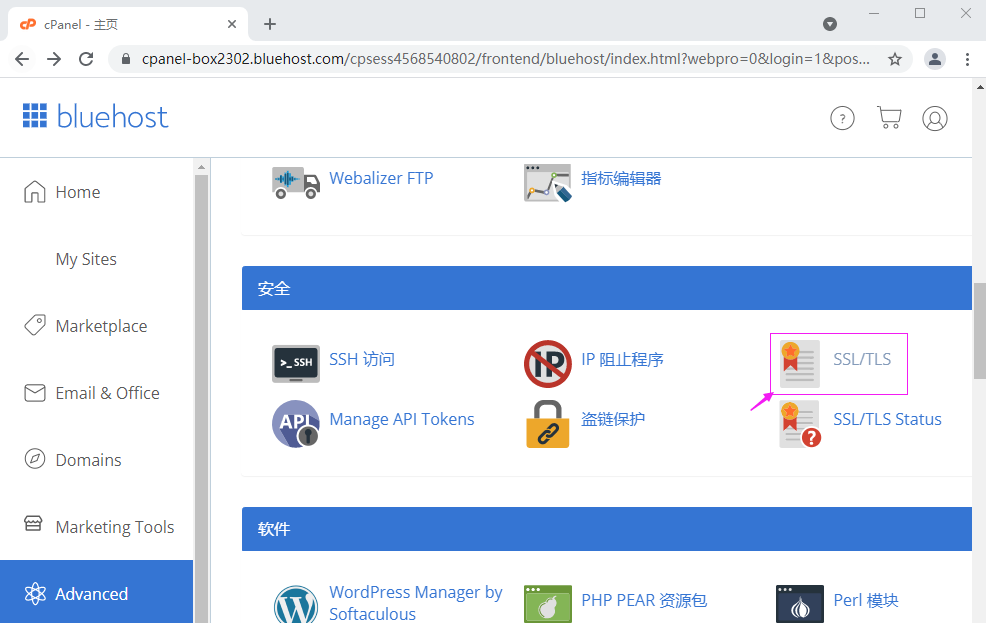Image resolution: width=986 pixels, height=623 pixels.
Task: Click the SSL/TLS Status certificate icon
Action: [800, 424]
